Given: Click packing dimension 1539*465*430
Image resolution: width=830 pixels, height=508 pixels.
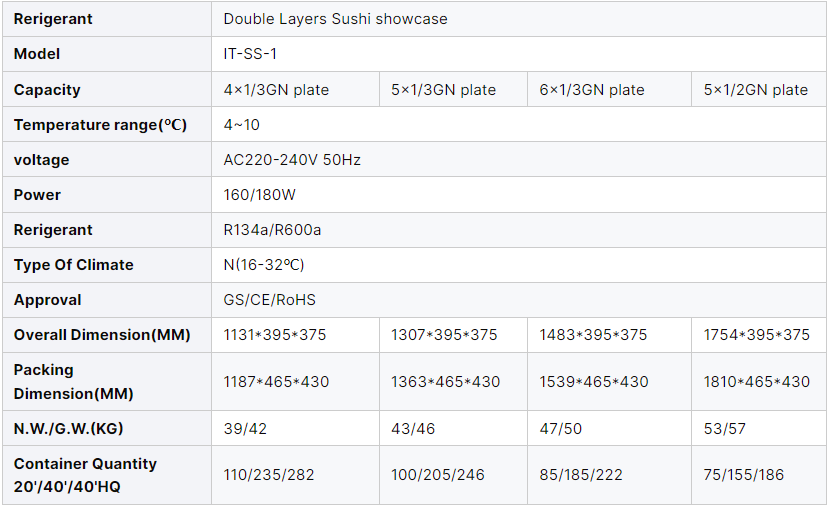Looking at the screenshot, I should (593, 382).
